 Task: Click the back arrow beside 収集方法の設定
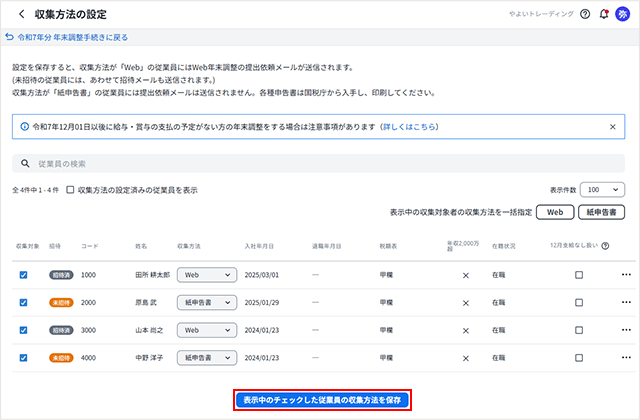(22, 14)
